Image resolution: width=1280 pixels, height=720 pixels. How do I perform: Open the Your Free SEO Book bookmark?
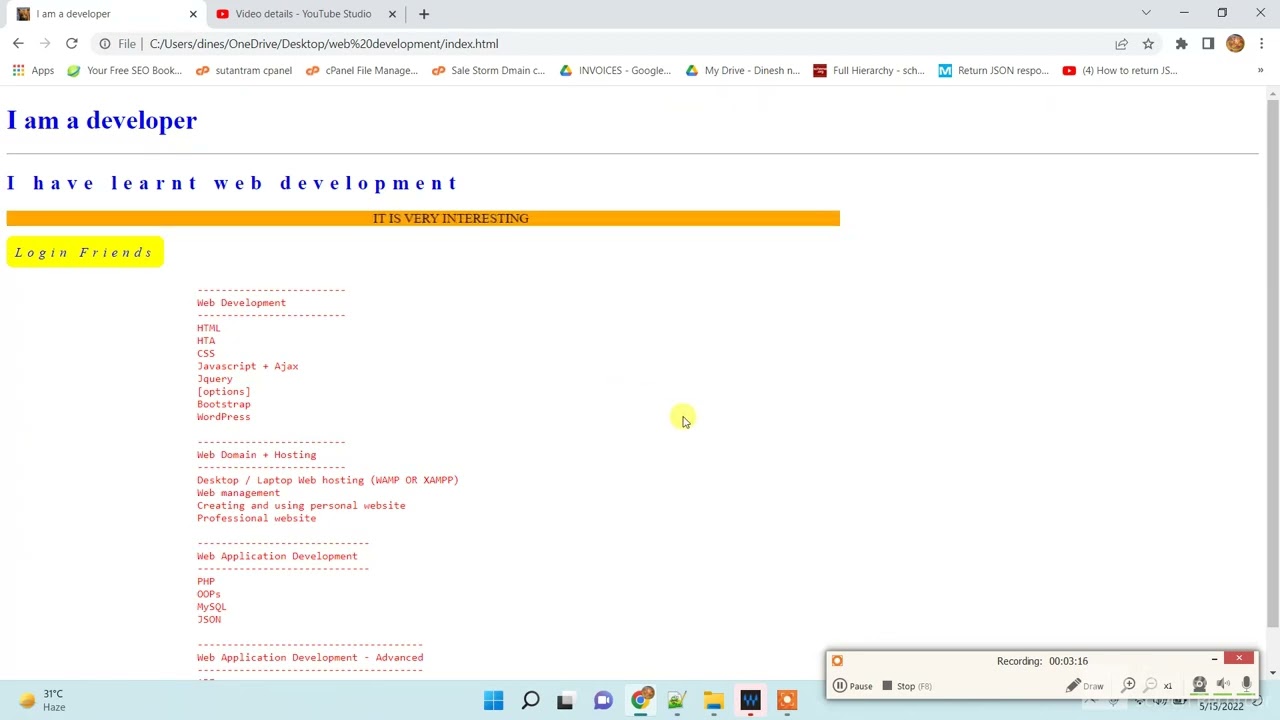[x=125, y=70]
